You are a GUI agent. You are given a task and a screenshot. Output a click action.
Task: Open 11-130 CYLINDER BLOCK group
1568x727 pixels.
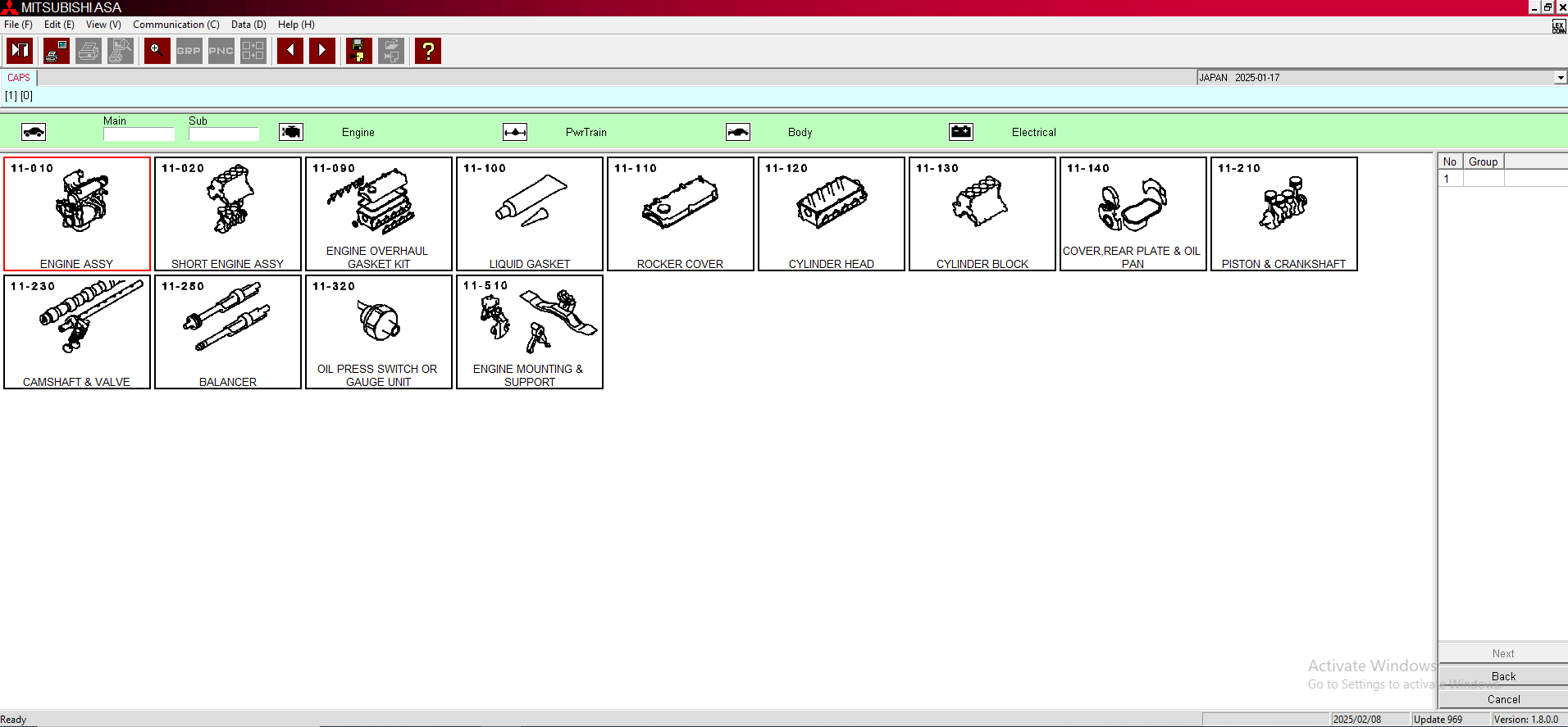982,214
